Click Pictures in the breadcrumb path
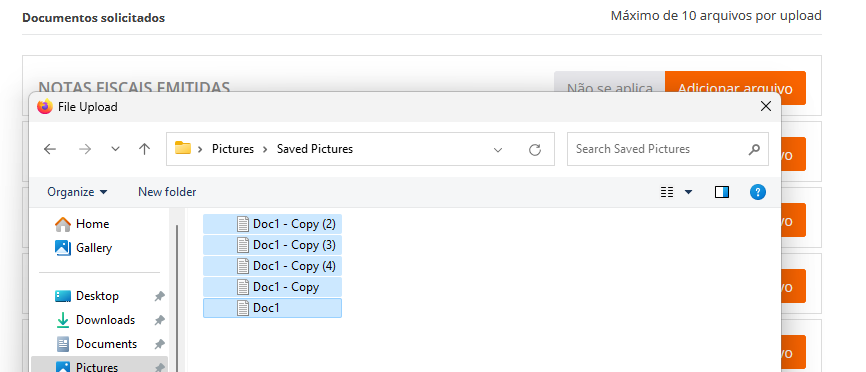This screenshot has width=866, height=372. click(x=233, y=149)
